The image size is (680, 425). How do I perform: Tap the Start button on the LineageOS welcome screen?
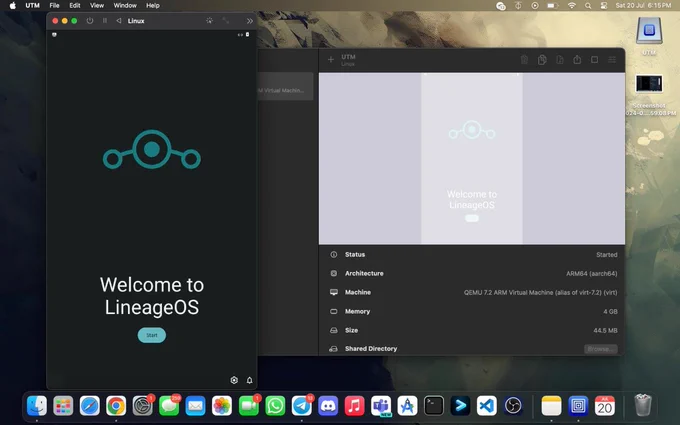tap(152, 335)
